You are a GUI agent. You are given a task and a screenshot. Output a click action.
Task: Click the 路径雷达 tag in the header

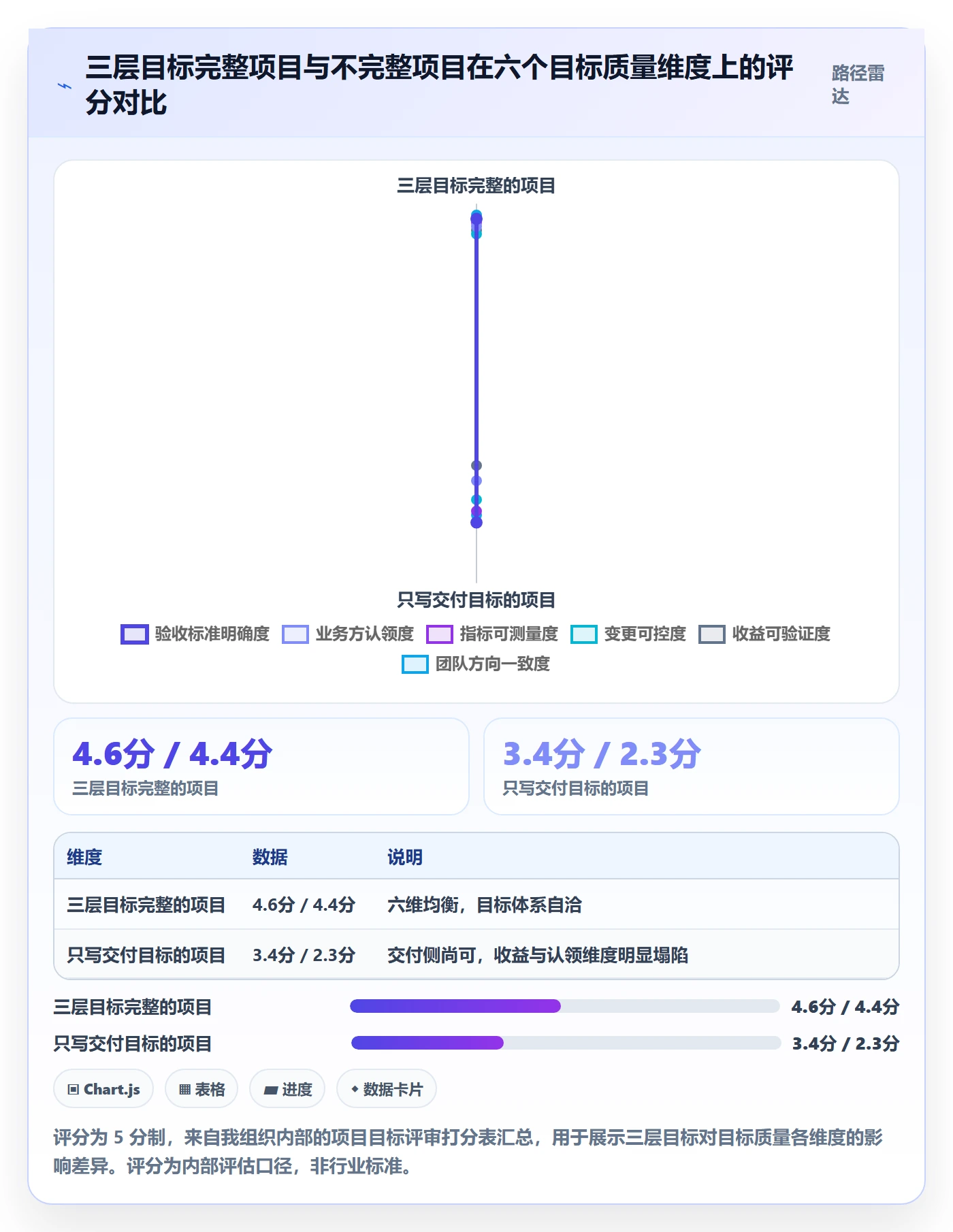(858, 84)
